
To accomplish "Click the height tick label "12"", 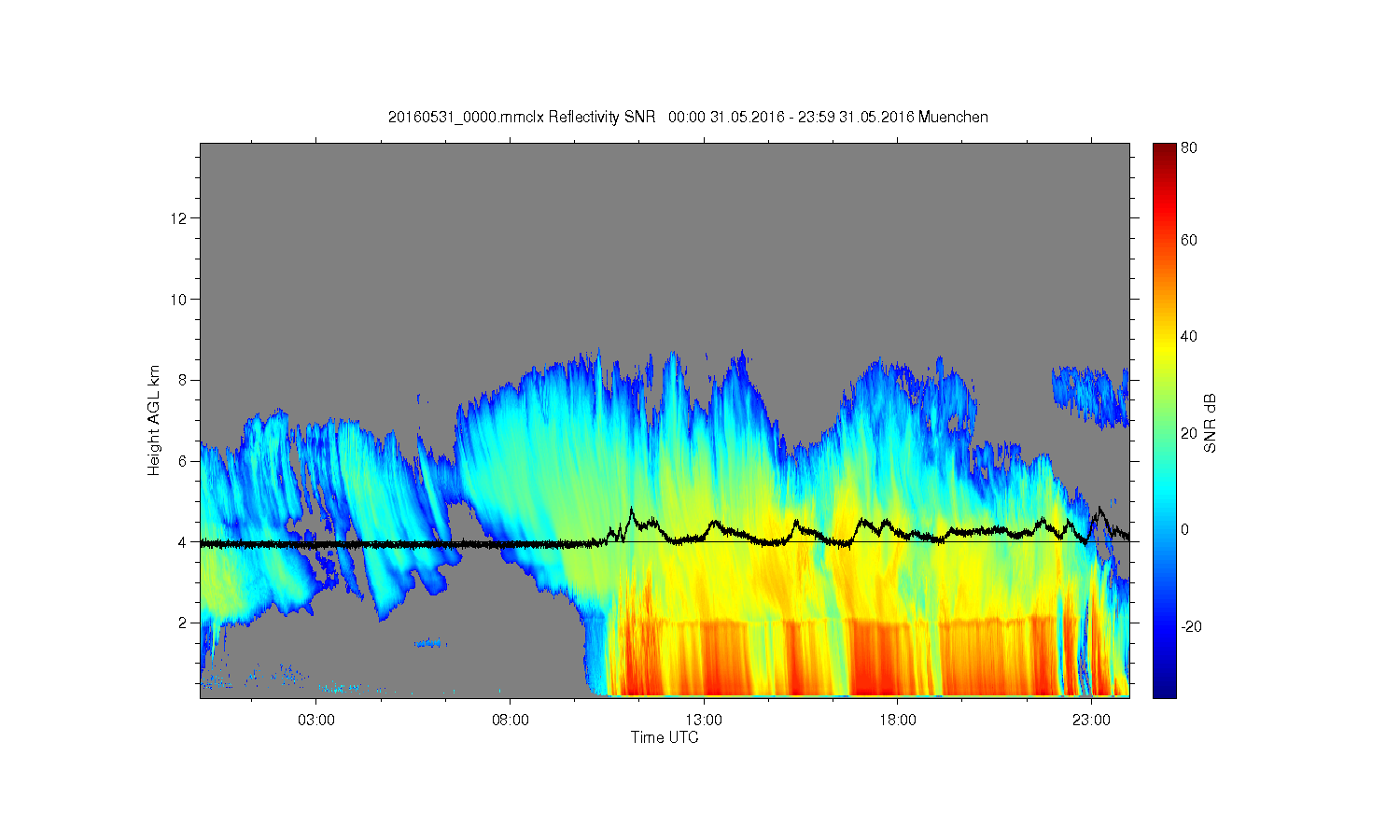I will (x=181, y=218).
